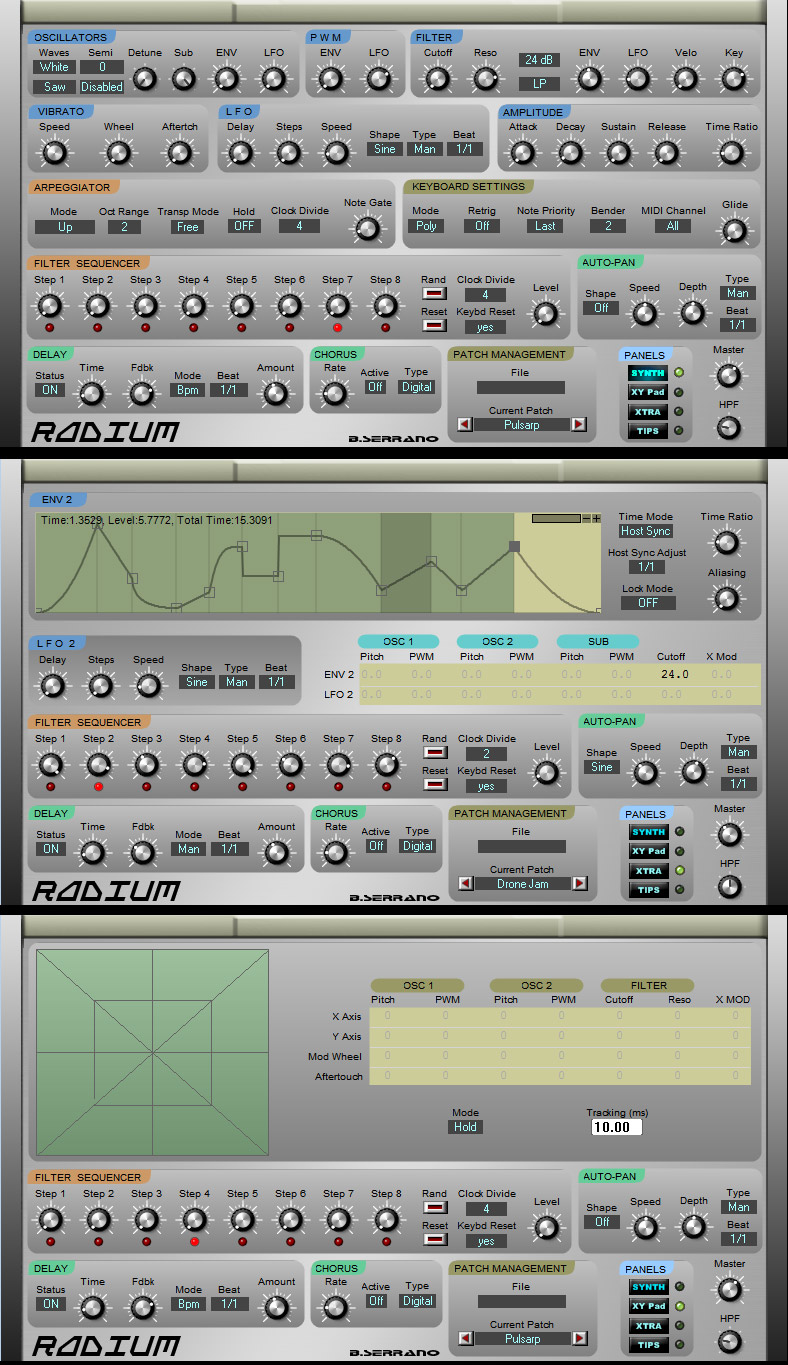This screenshot has height=1365, width=788.
Task: Click the MIDI Channel All field
Action: tap(673, 226)
